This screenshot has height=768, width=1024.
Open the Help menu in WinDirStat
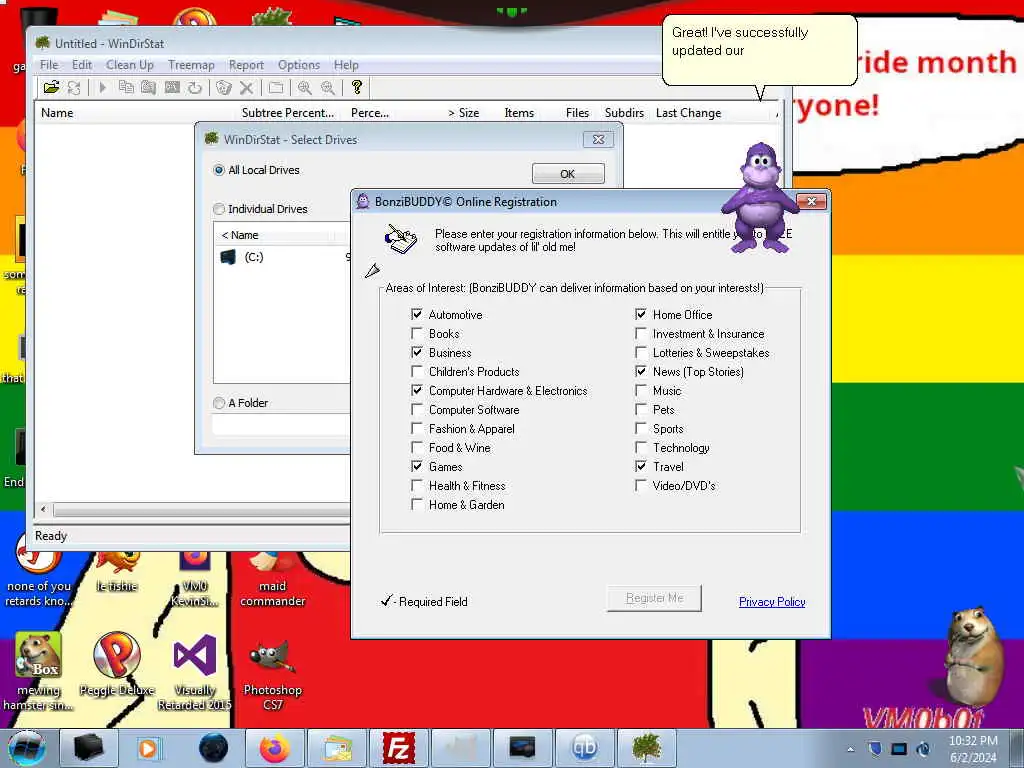pyautogui.click(x=346, y=65)
